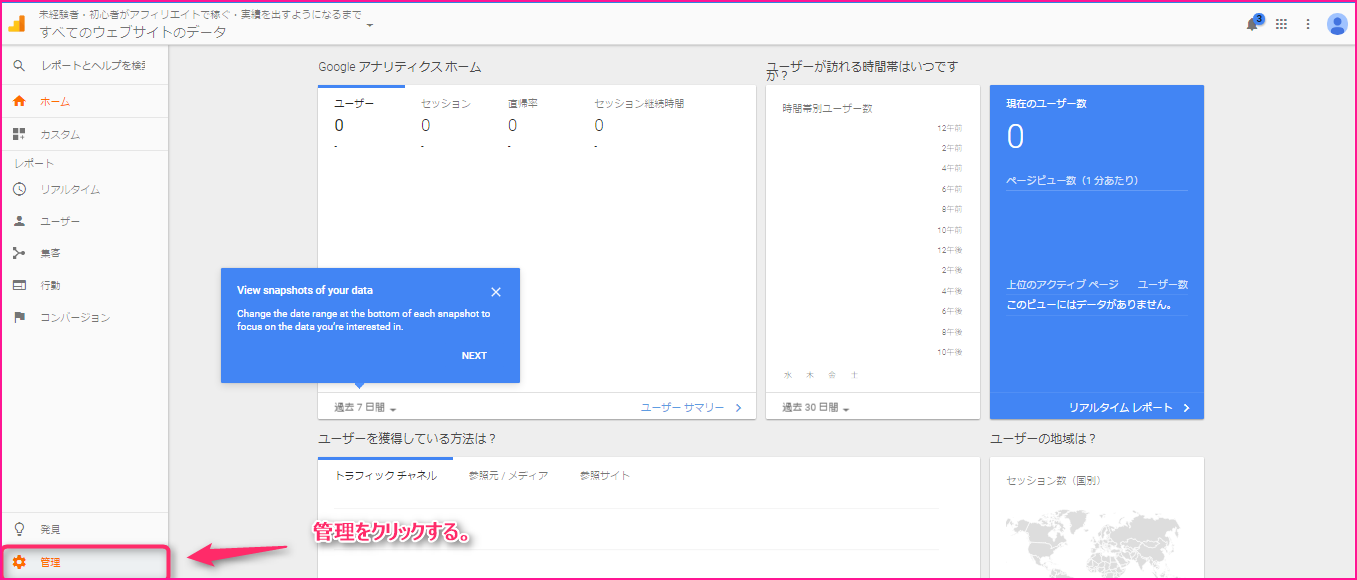
Task: Click the 発見 lightbulb icon
Action: [x=19, y=529]
